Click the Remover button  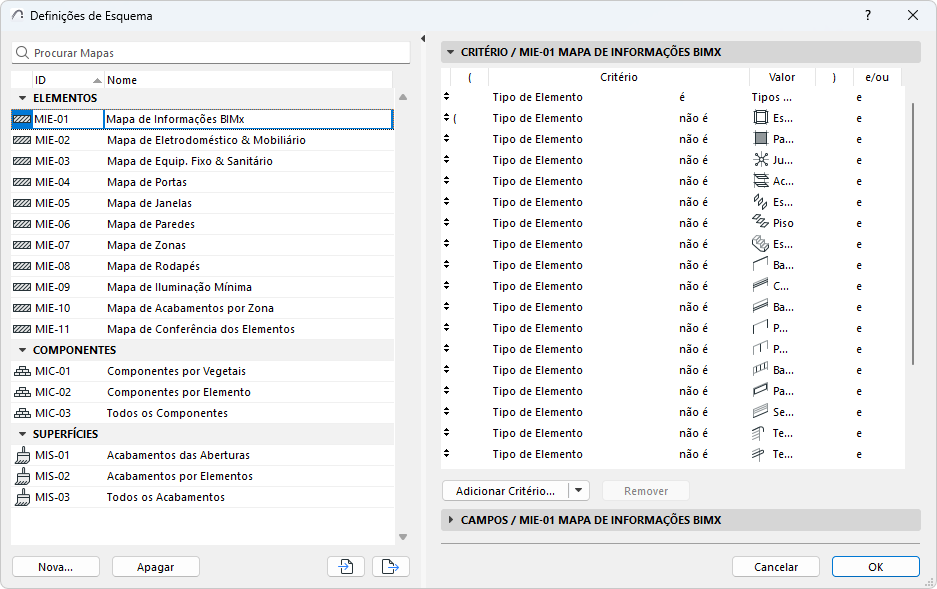(x=645, y=491)
